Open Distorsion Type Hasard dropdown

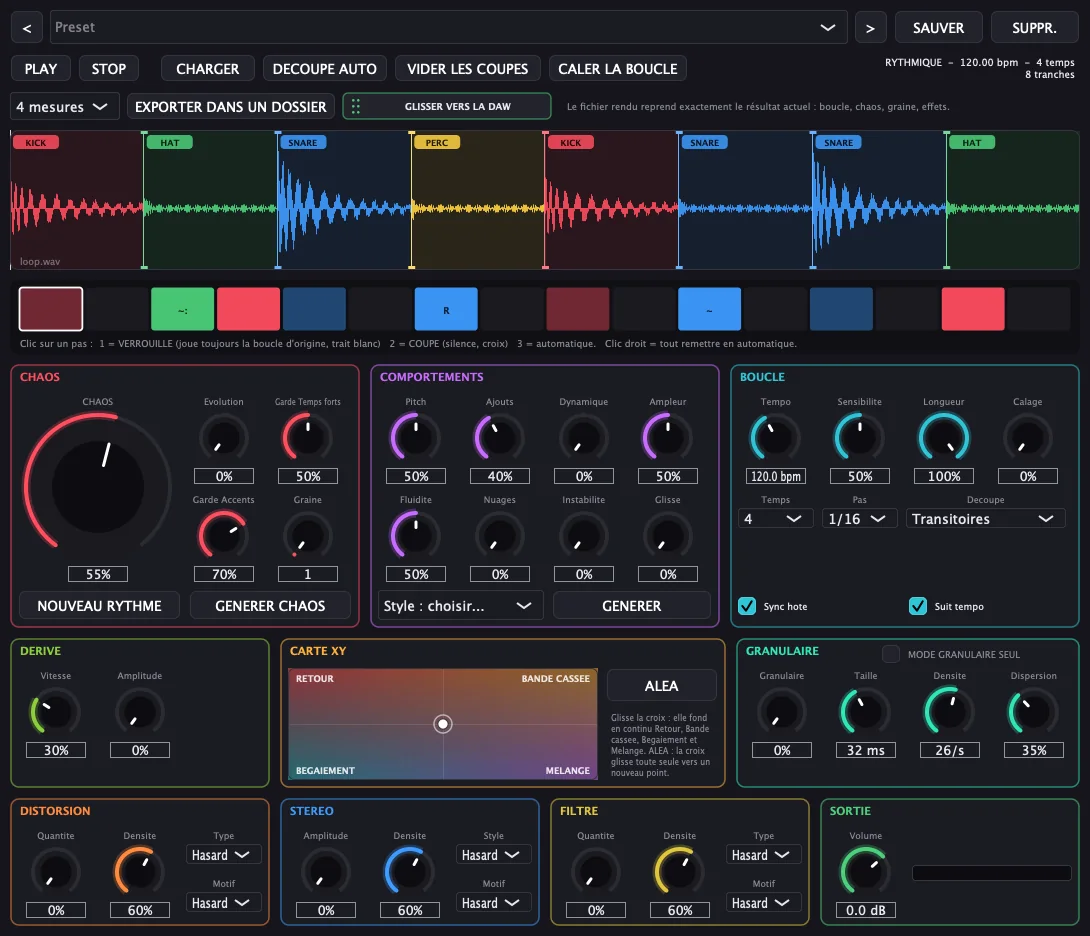pos(224,855)
